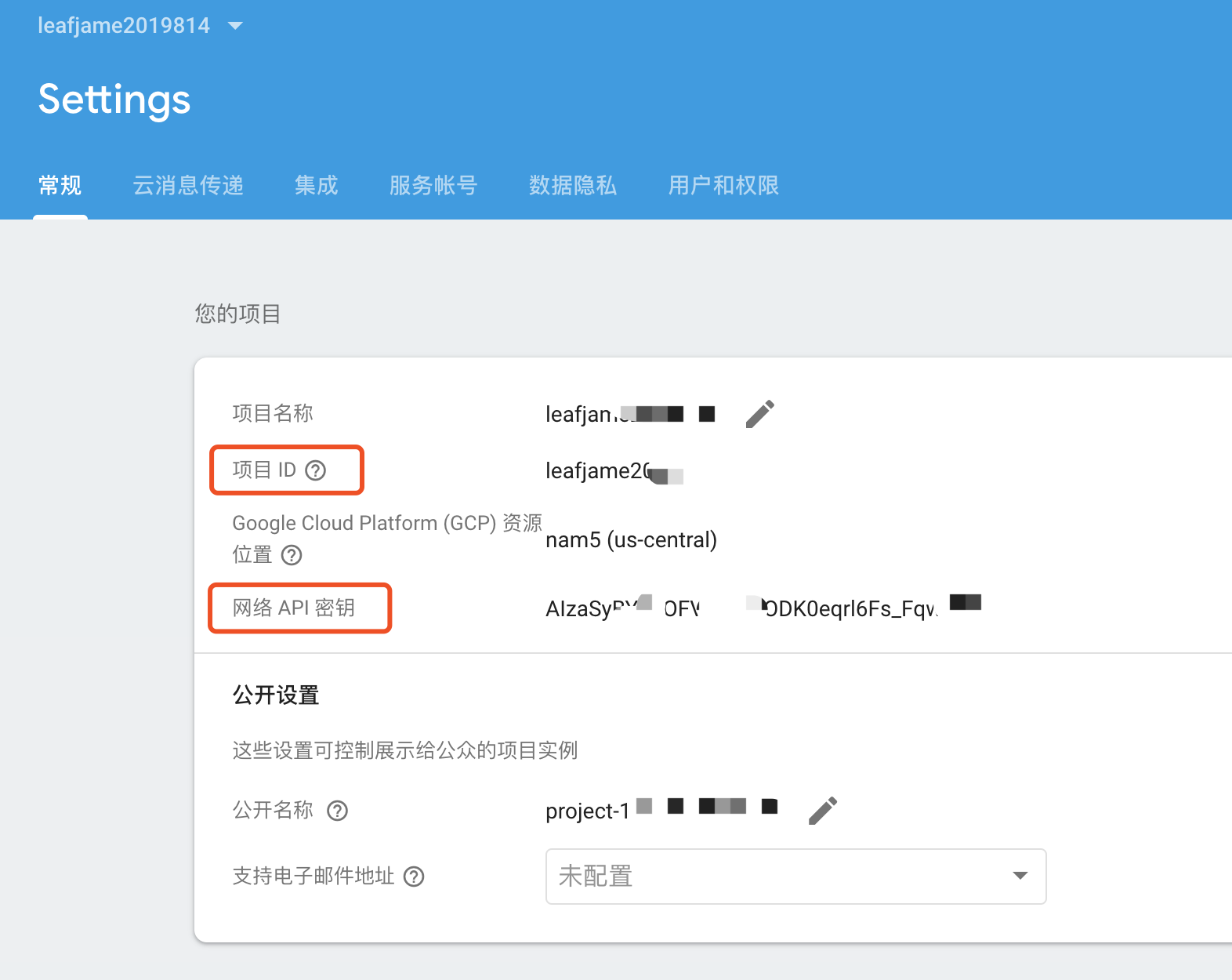This screenshot has height=980, width=1232.
Task: Open the leafjame2019814 project switcher dropdown
Action: pos(140,26)
